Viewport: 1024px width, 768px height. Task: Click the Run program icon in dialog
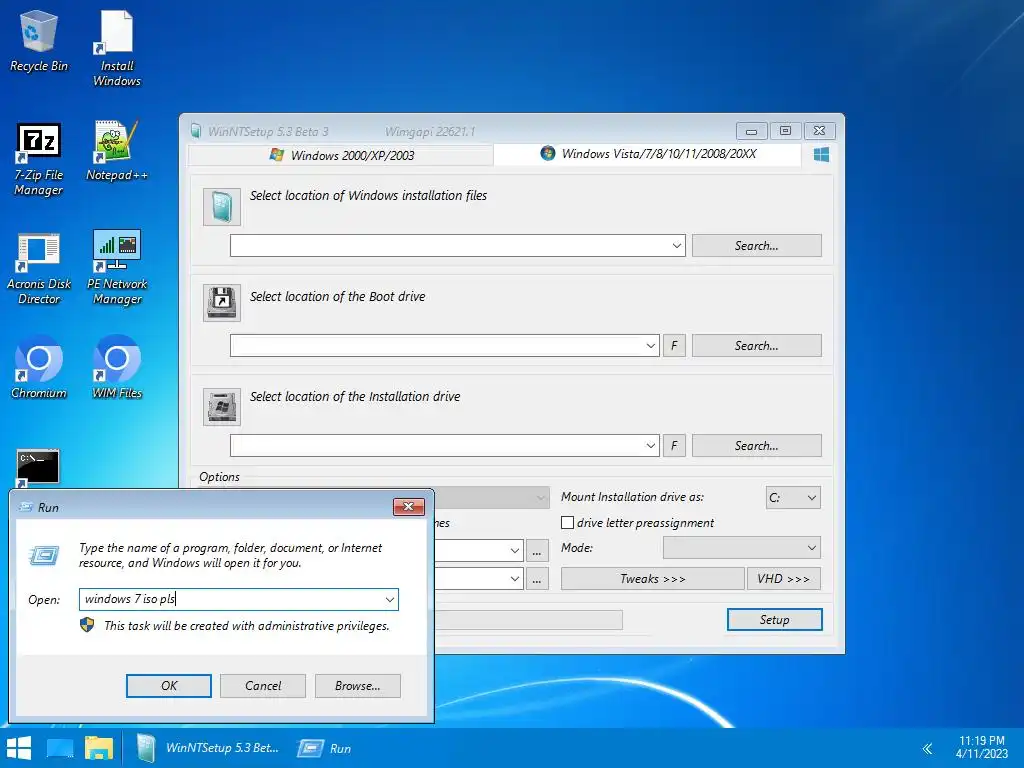44,556
